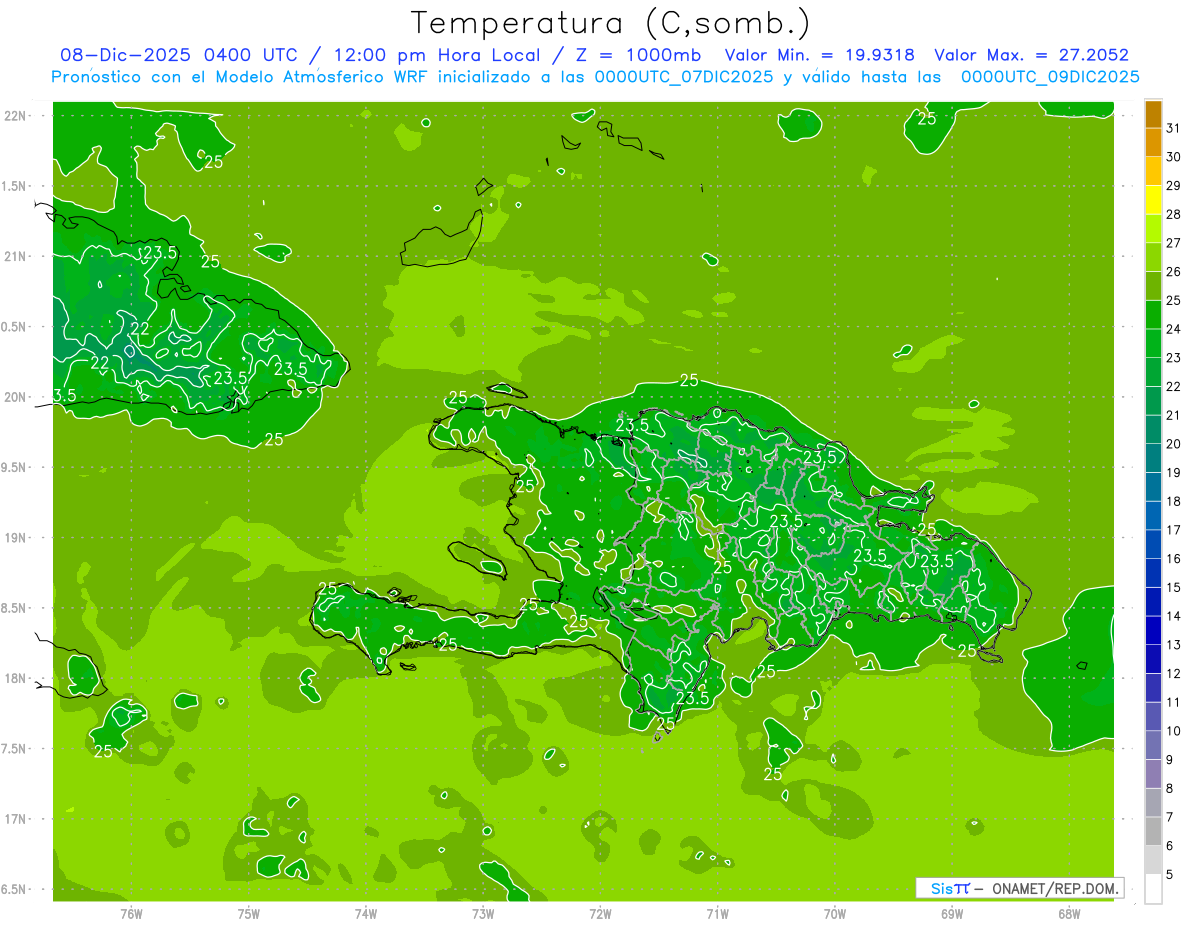Click the "14" label on the color scale
Screen dimensions: 1200x927
(1174, 616)
